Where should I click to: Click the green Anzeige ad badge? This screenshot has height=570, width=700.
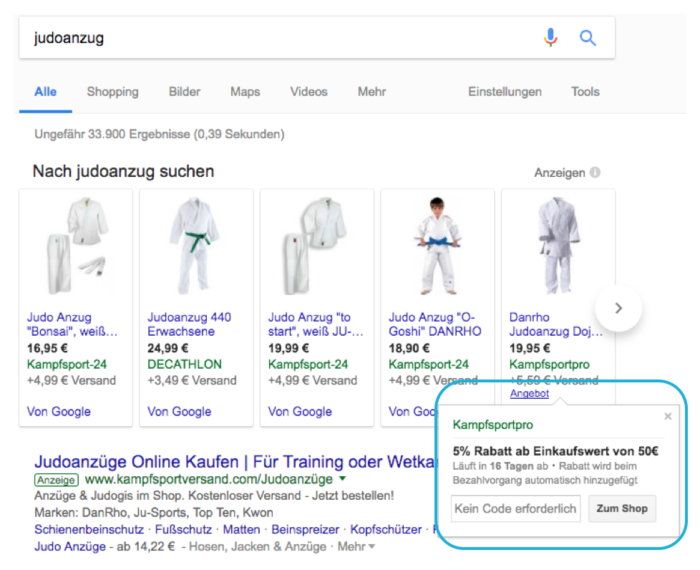coord(56,480)
